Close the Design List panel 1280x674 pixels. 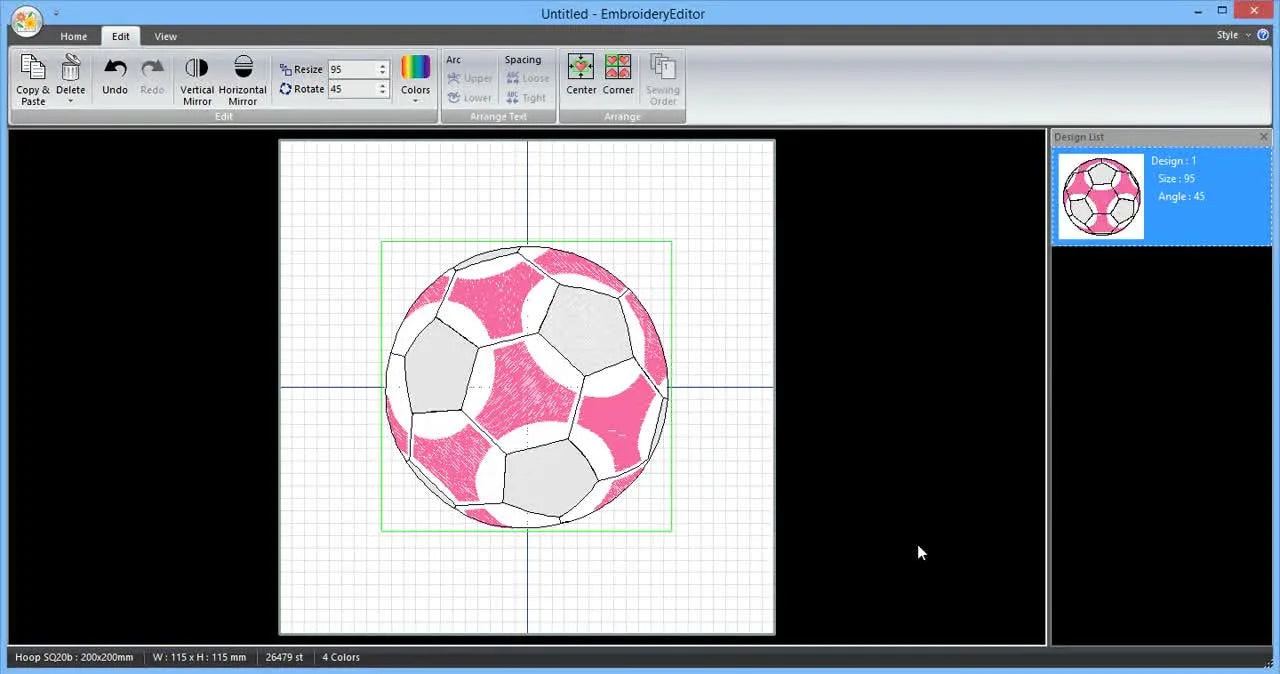pos(1263,137)
